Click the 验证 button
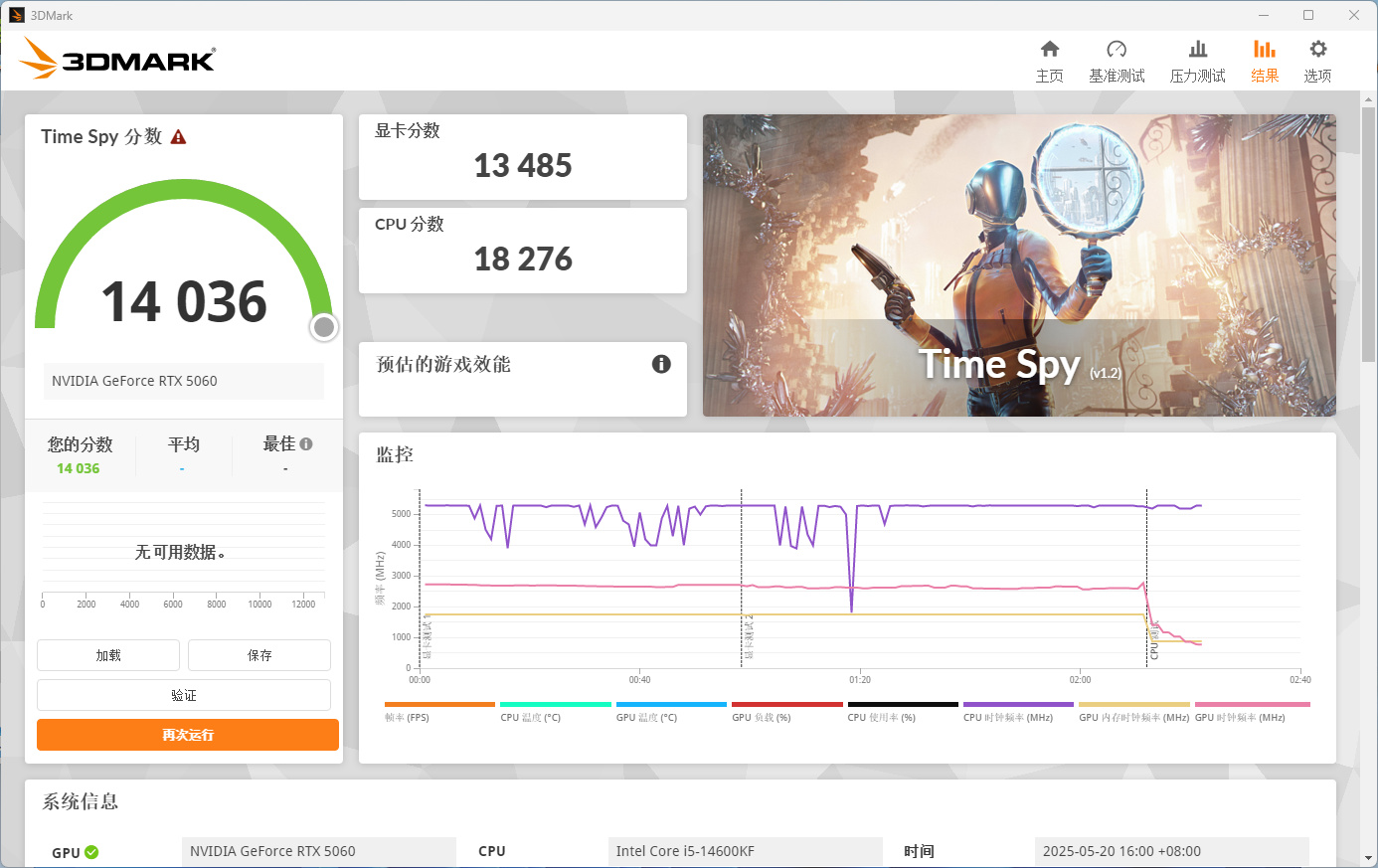This screenshot has height=868, width=1378. pos(184,695)
